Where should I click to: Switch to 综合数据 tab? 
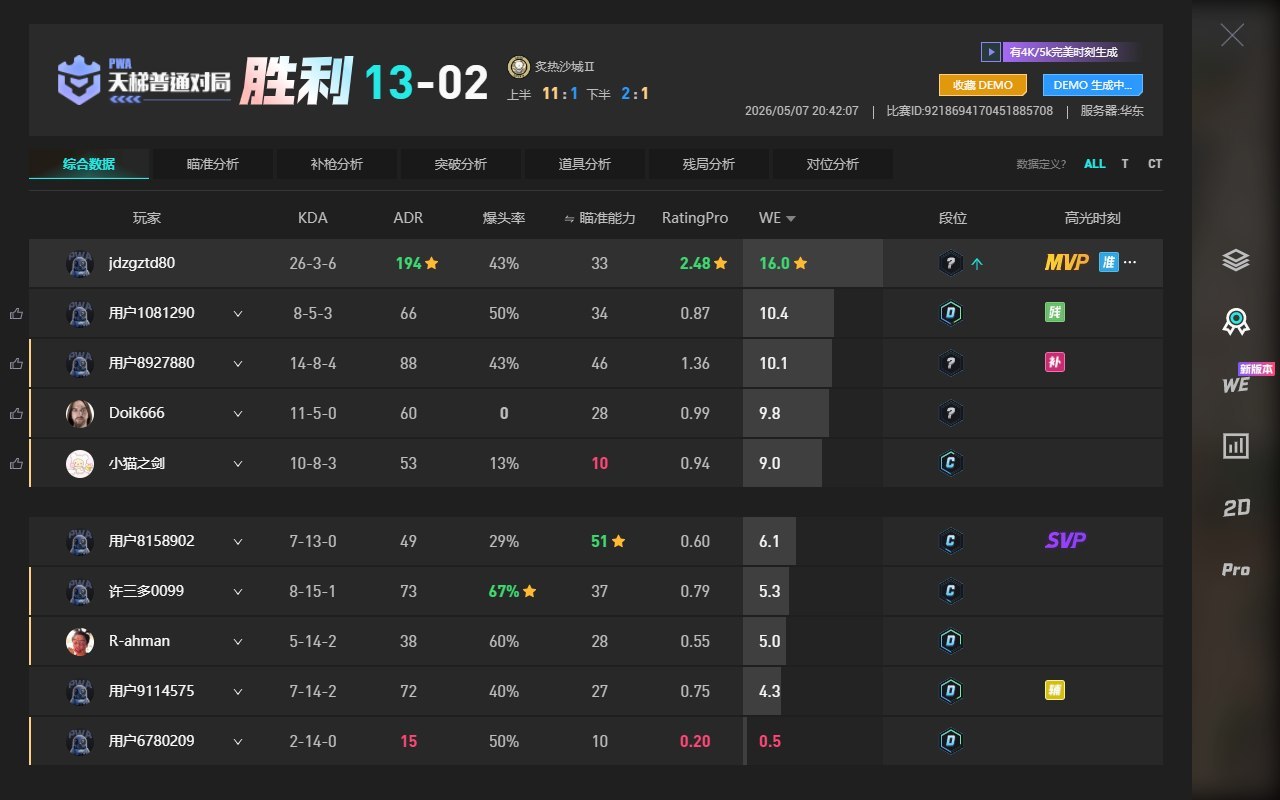(89, 164)
